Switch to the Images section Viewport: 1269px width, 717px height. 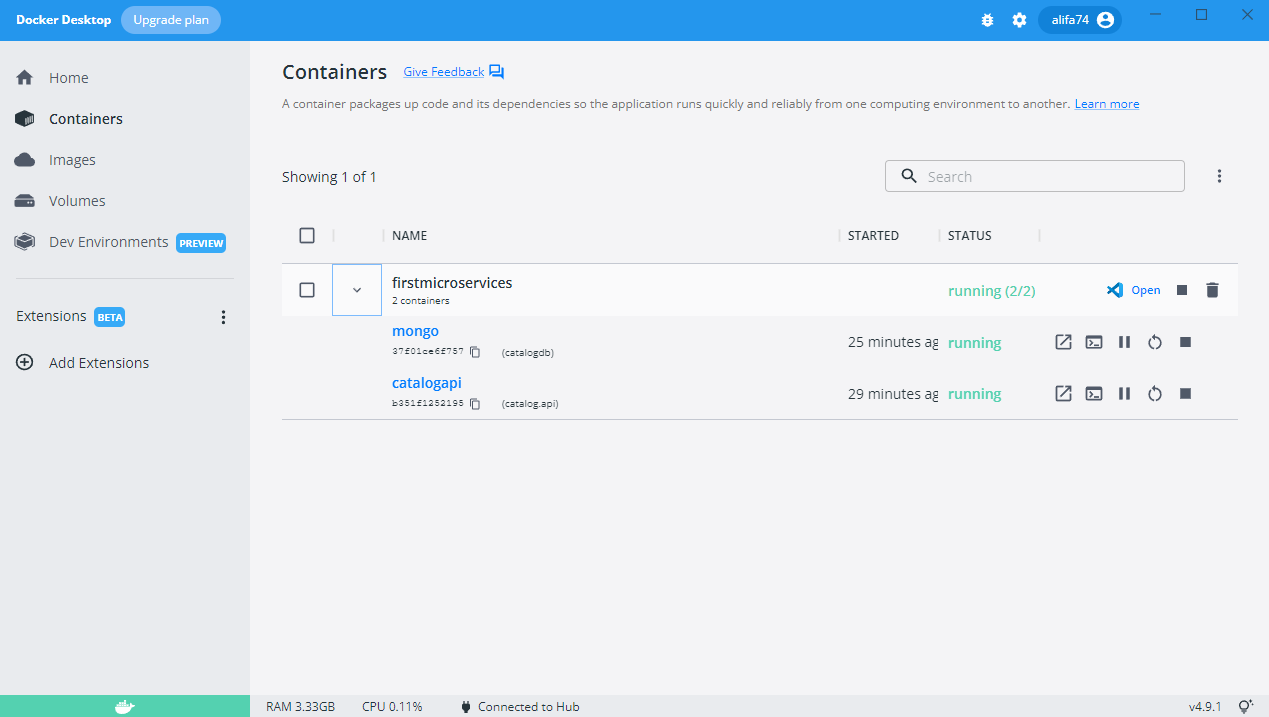click(x=72, y=159)
